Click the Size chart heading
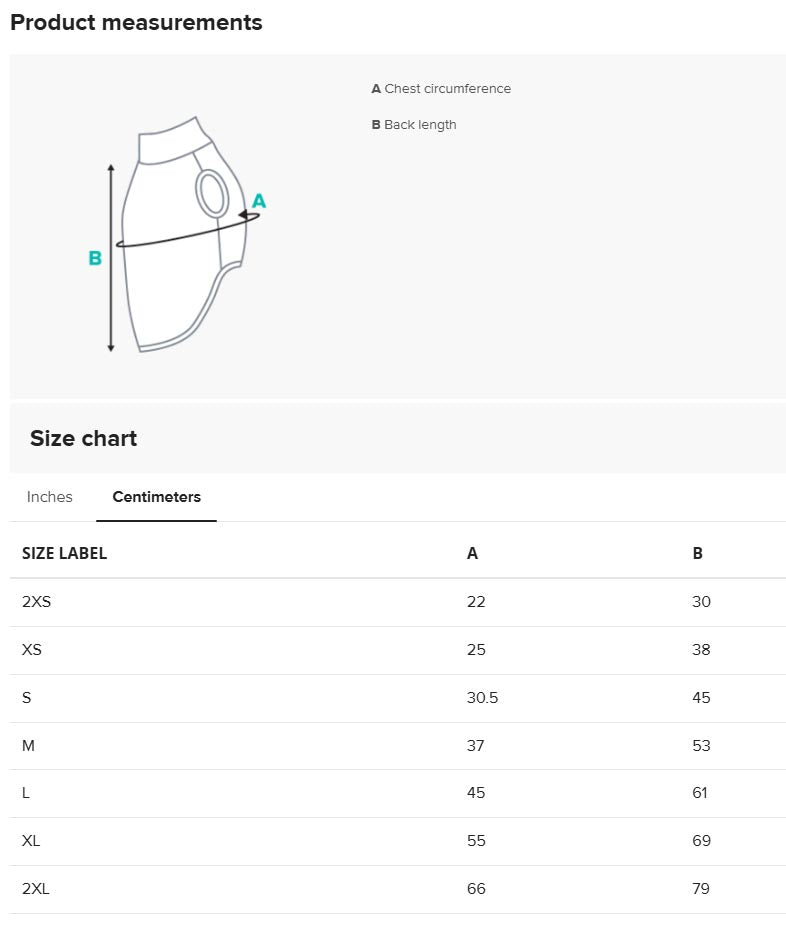The height and width of the screenshot is (946, 786). click(84, 438)
